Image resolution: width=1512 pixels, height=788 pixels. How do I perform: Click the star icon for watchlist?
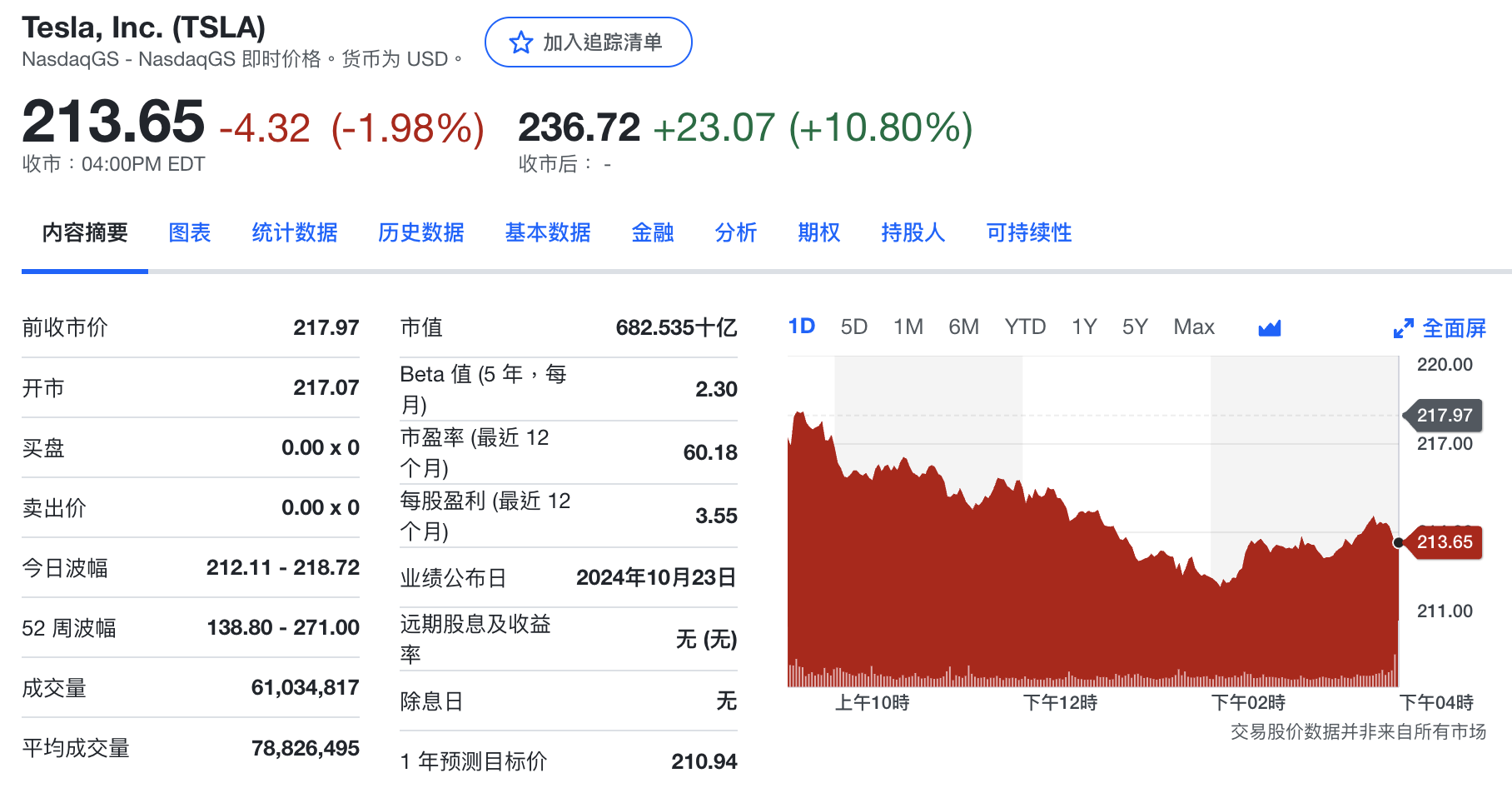click(521, 42)
